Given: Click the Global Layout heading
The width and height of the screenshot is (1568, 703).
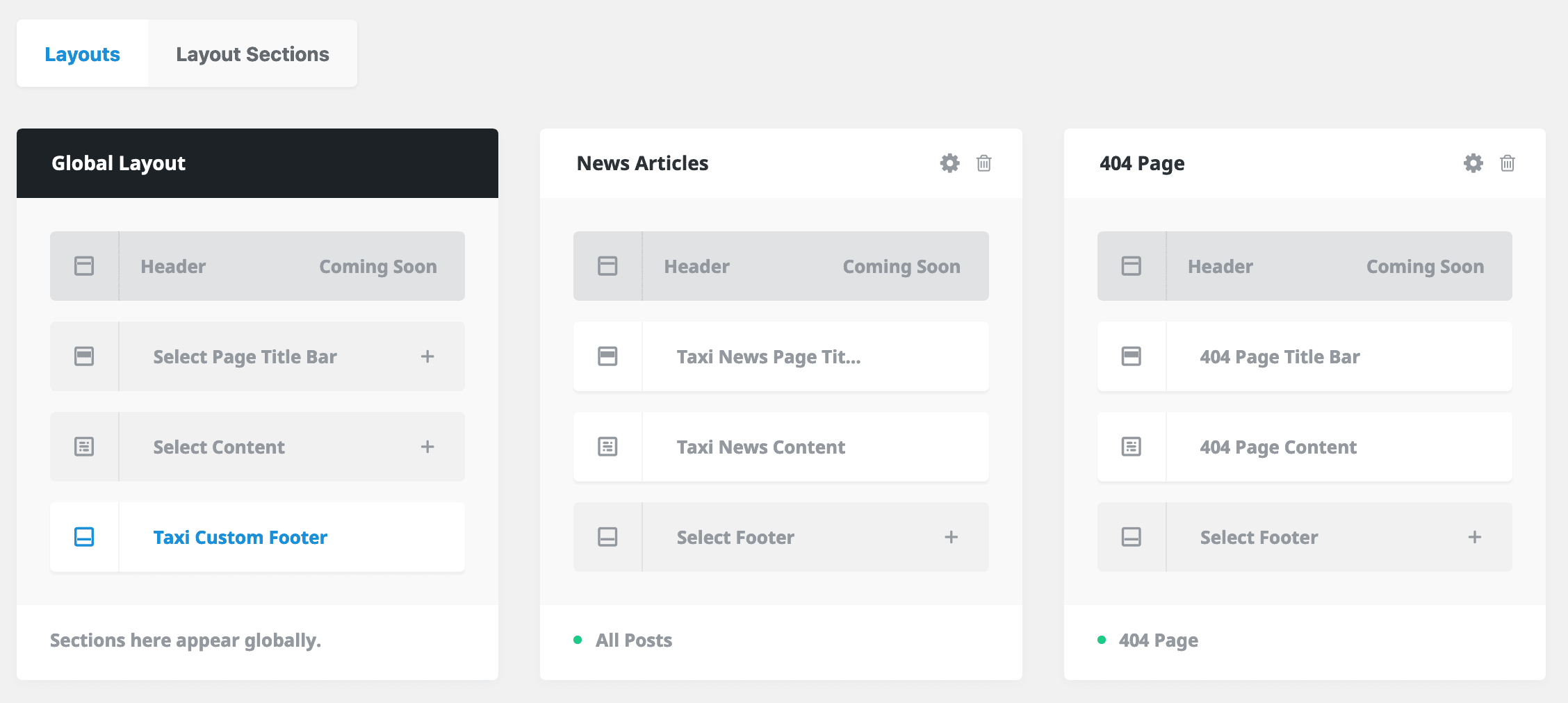Looking at the screenshot, I should click(x=118, y=163).
